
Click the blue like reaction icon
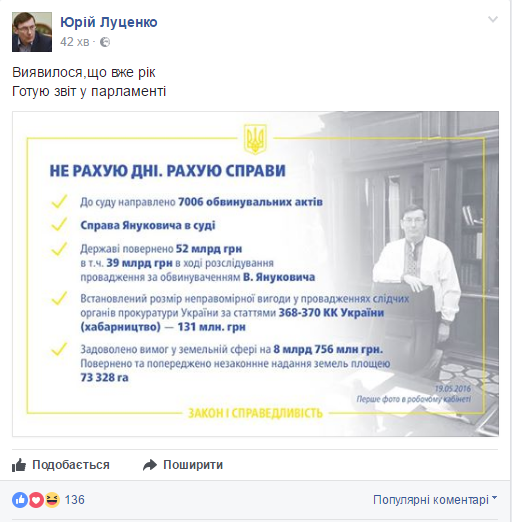point(20,500)
